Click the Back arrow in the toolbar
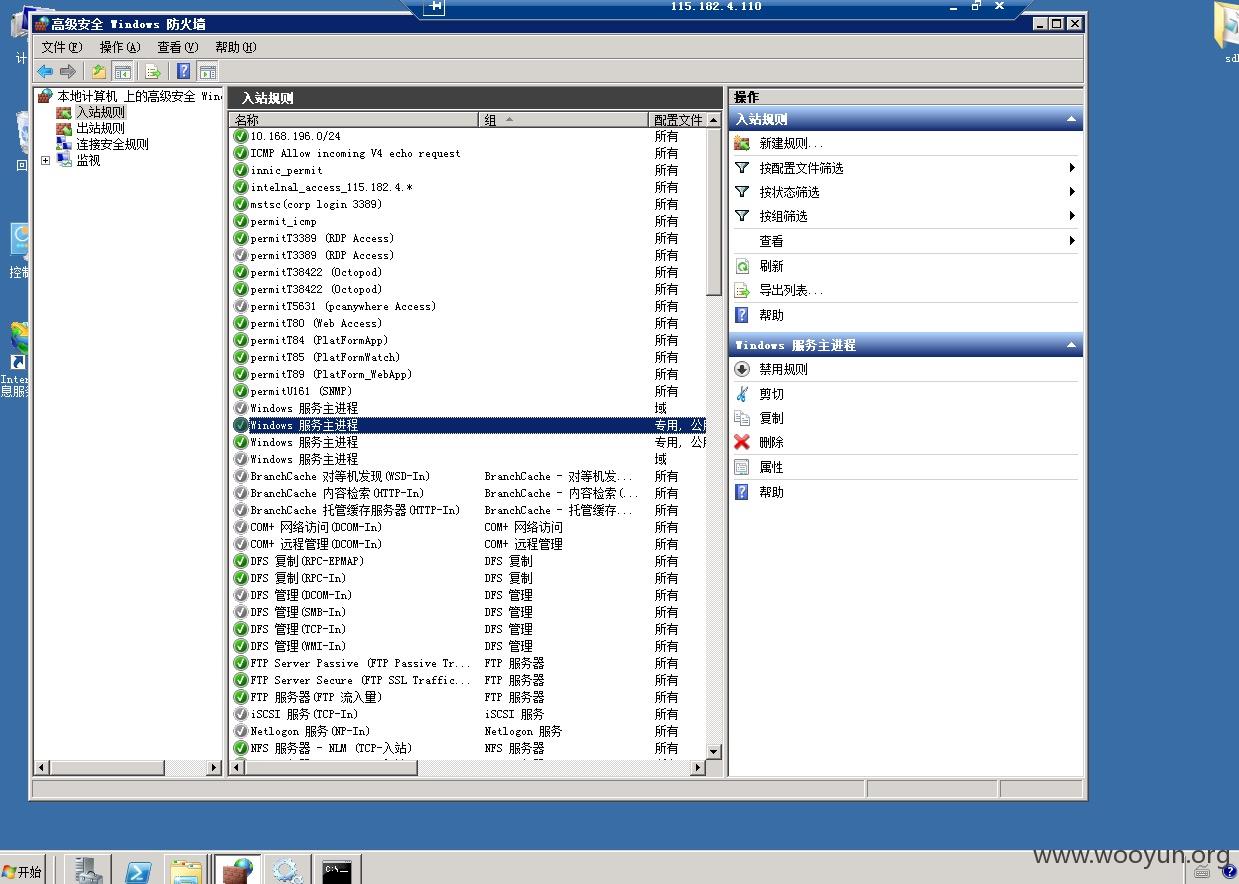 click(x=45, y=71)
